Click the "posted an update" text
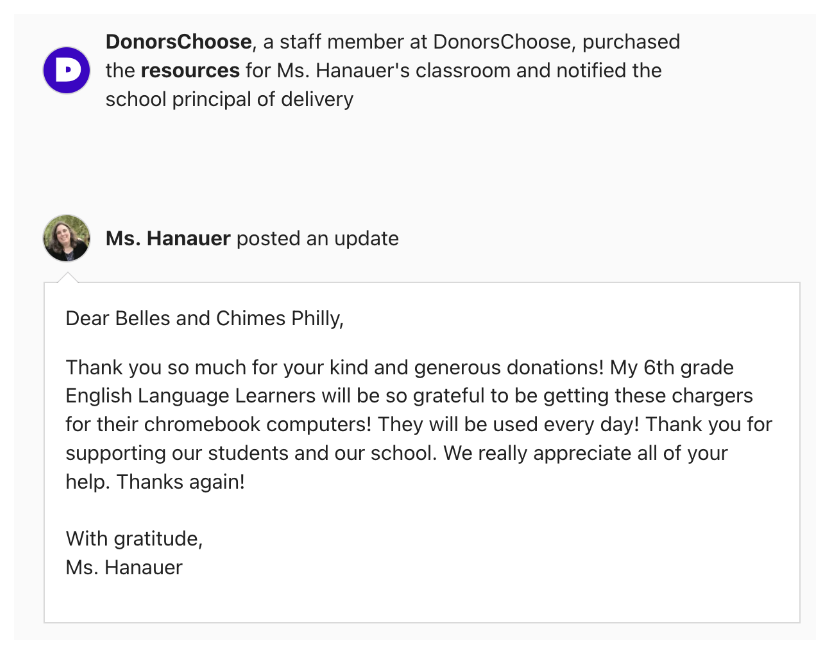The width and height of the screenshot is (828, 648). click(x=318, y=239)
